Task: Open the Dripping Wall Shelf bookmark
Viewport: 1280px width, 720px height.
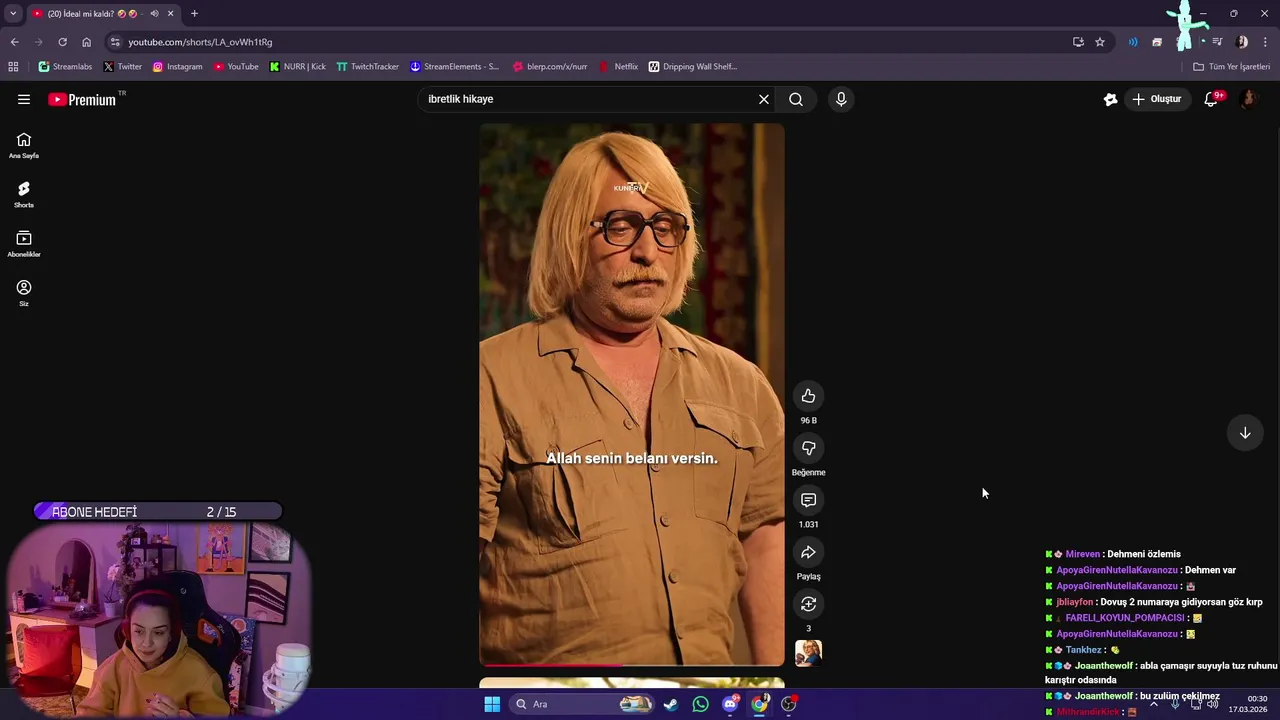Action: click(x=692, y=67)
